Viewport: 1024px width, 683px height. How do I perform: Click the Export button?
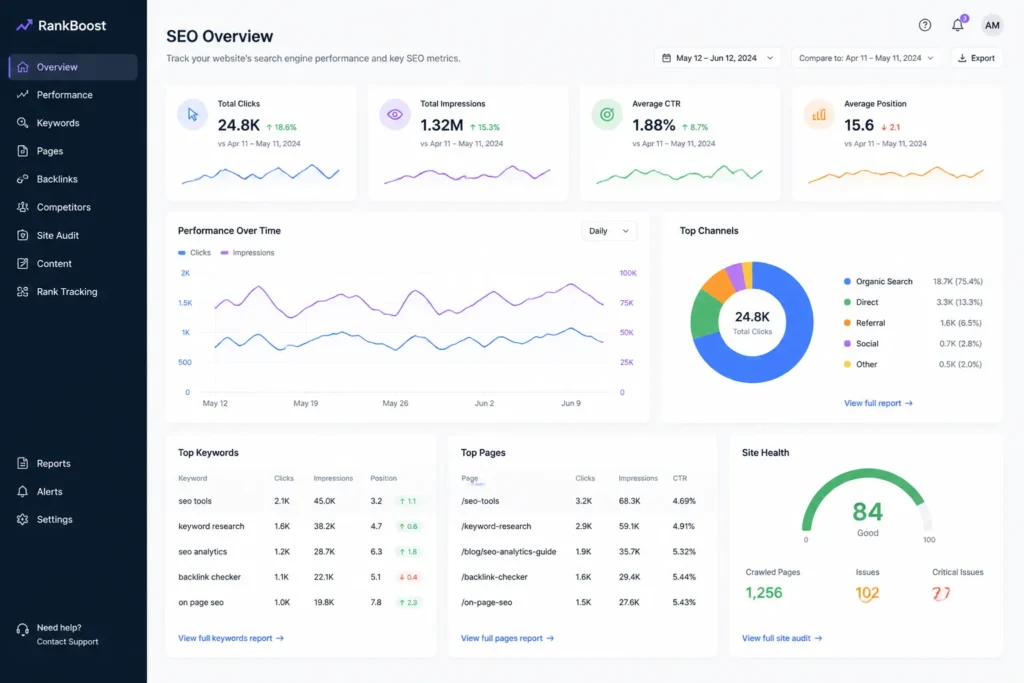pyautogui.click(x=976, y=58)
